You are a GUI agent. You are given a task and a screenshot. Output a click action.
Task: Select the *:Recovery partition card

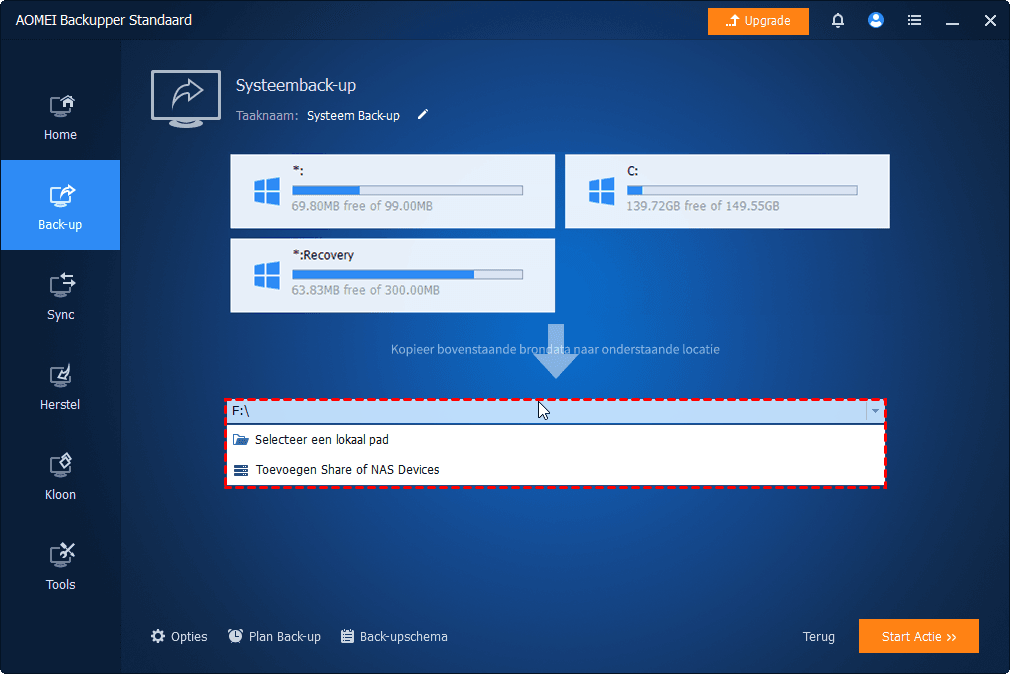[x=392, y=275]
